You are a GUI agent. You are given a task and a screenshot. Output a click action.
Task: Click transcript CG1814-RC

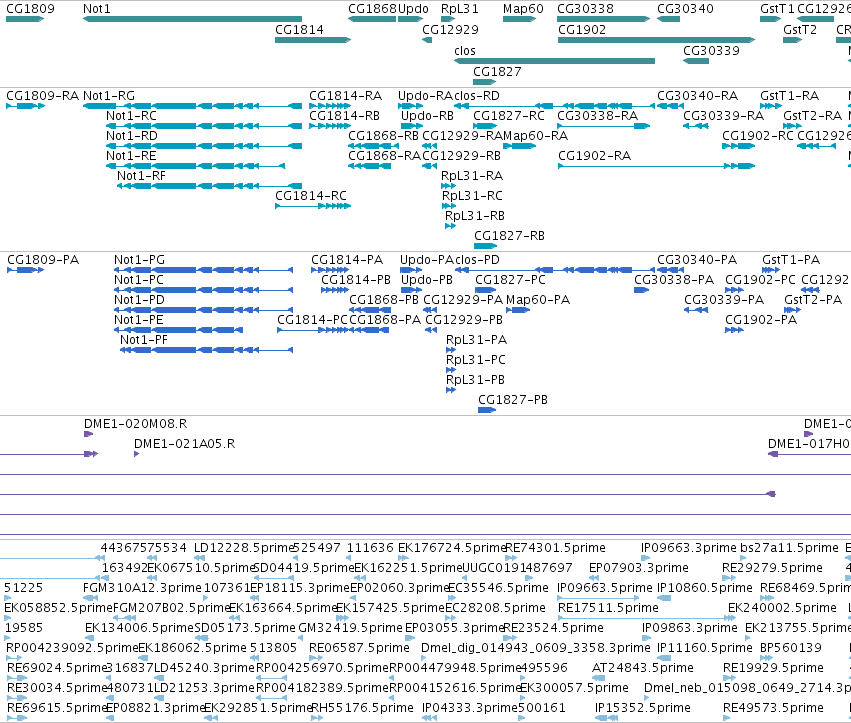coord(313,206)
